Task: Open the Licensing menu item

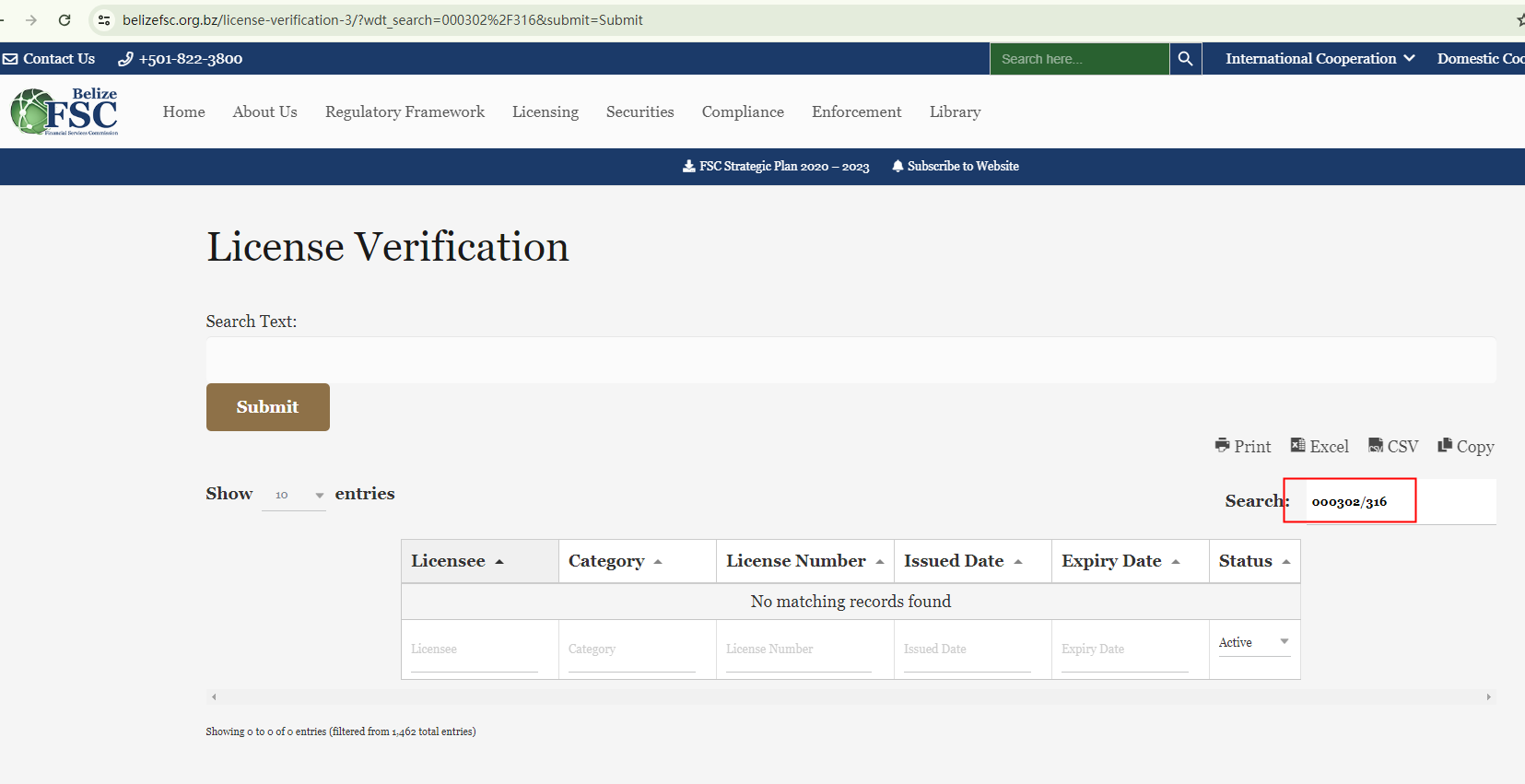Action: tap(545, 111)
